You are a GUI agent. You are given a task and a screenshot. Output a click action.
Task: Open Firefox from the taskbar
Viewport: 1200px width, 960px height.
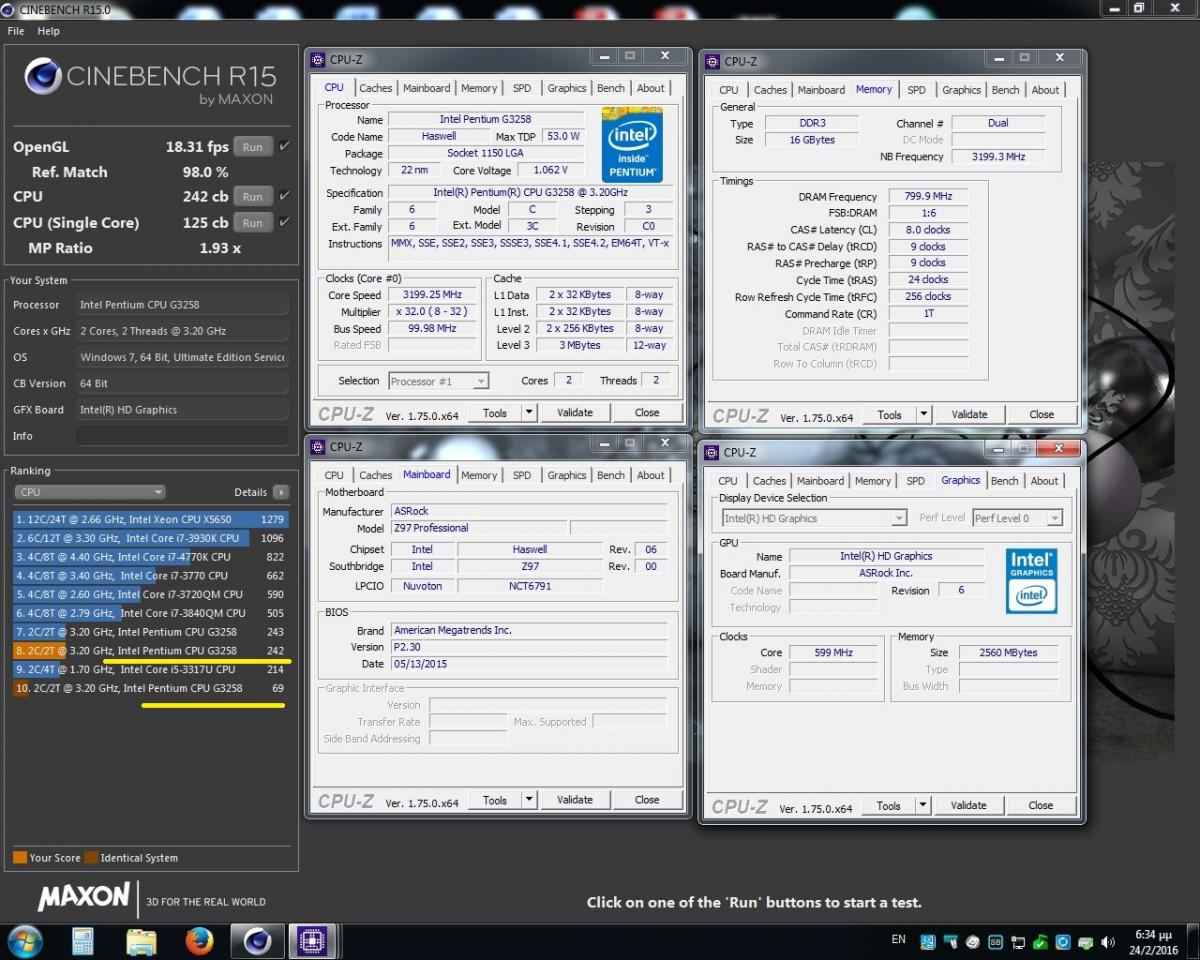pos(200,941)
